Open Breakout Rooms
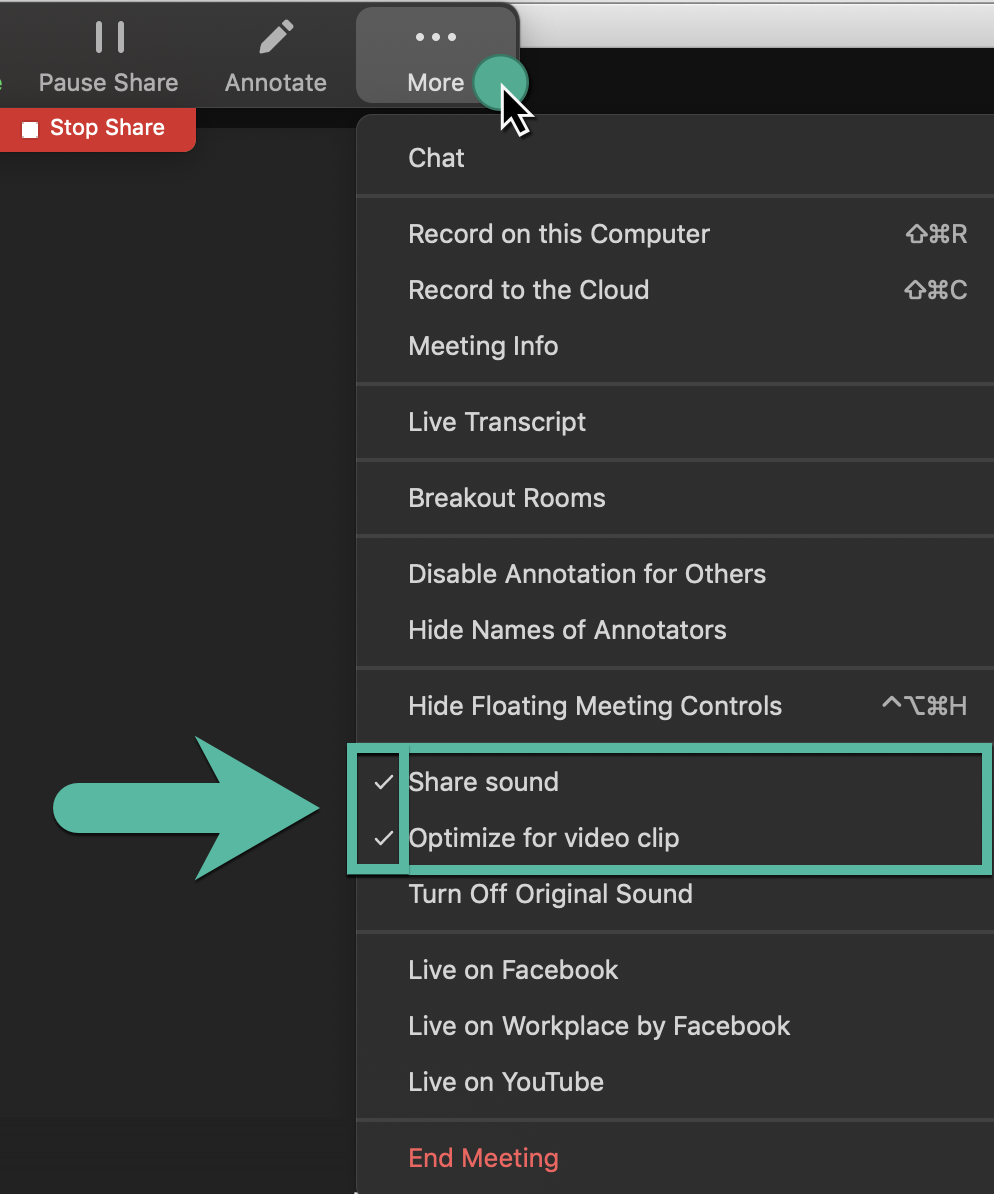The image size is (994, 1194). [507, 498]
